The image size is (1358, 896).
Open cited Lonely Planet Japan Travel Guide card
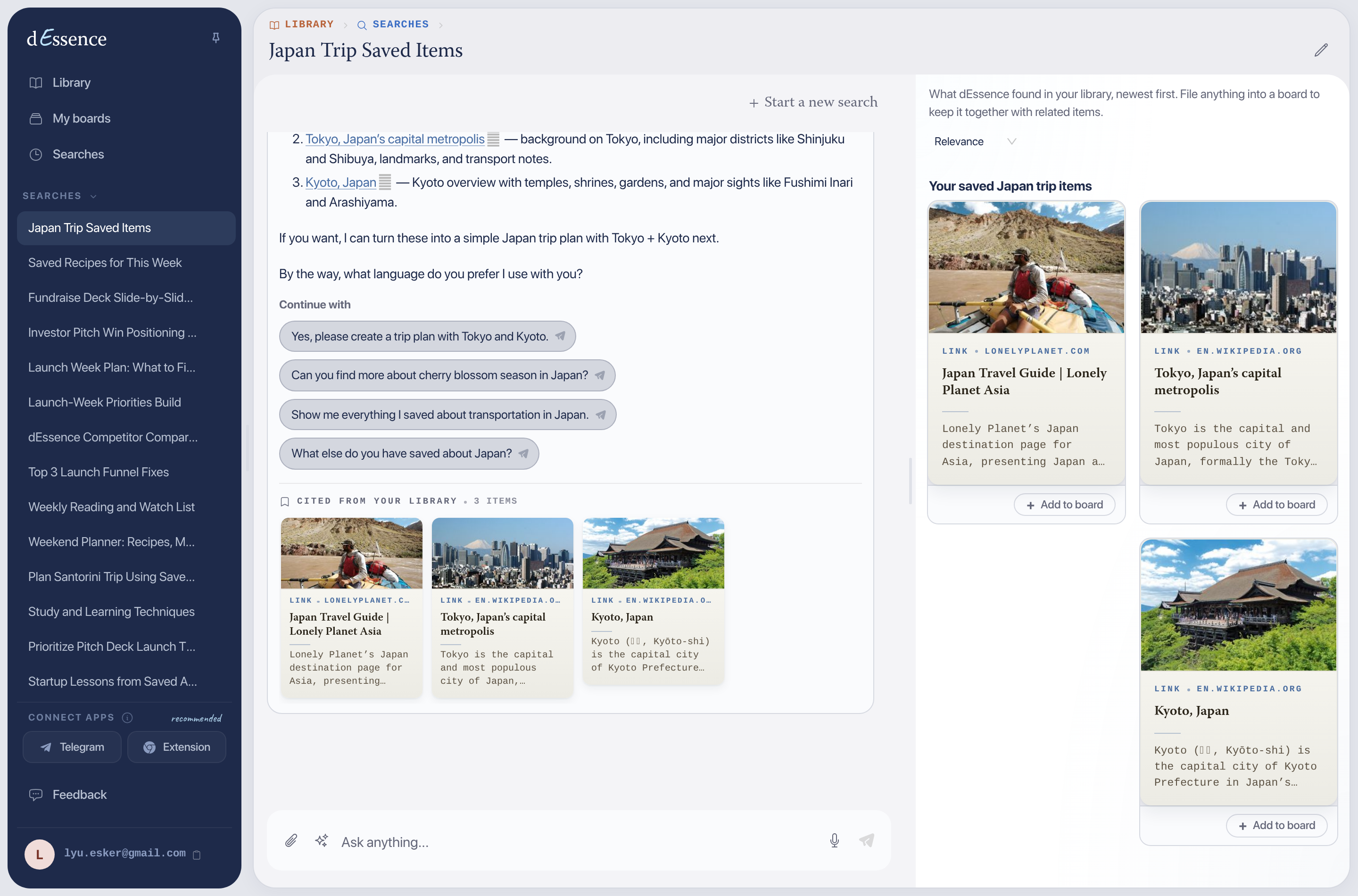click(351, 607)
